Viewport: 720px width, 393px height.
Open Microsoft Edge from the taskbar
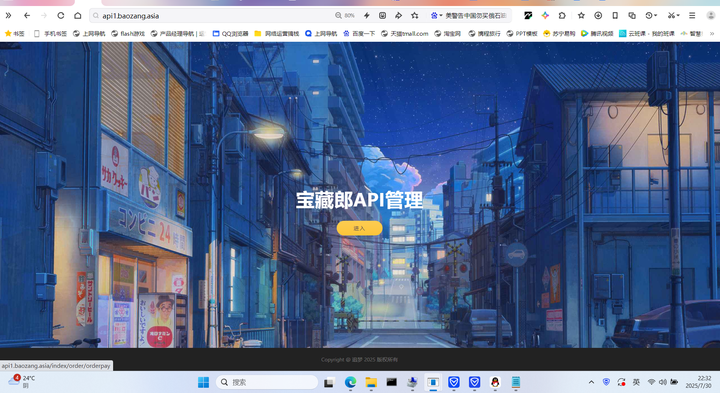point(350,382)
